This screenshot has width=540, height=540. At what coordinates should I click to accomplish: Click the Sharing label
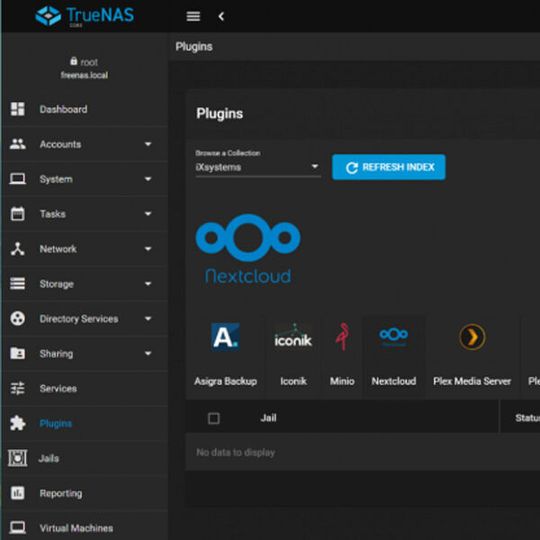click(x=56, y=354)
